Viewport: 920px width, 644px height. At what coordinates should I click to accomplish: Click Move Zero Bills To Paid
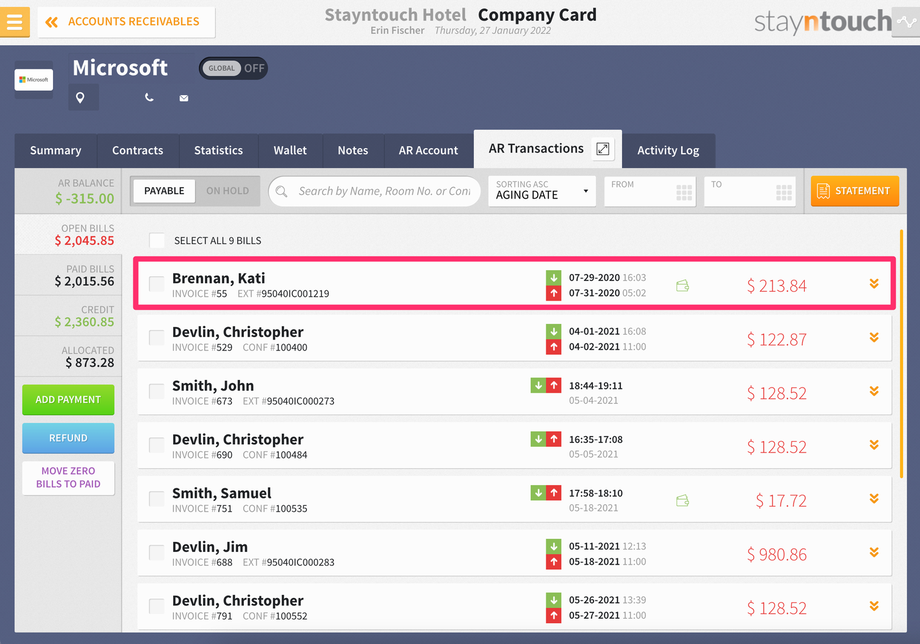[x=68, y=477]
